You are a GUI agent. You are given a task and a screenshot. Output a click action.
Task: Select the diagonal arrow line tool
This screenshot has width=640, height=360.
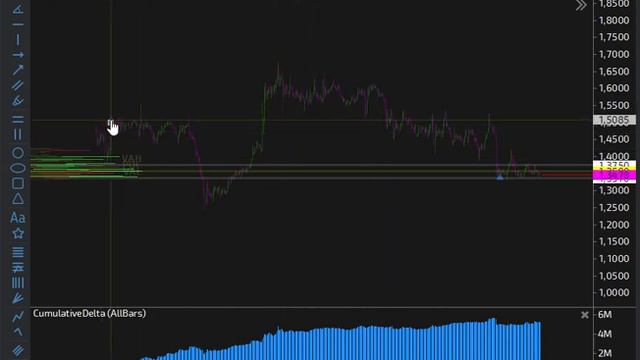point(18,70)
